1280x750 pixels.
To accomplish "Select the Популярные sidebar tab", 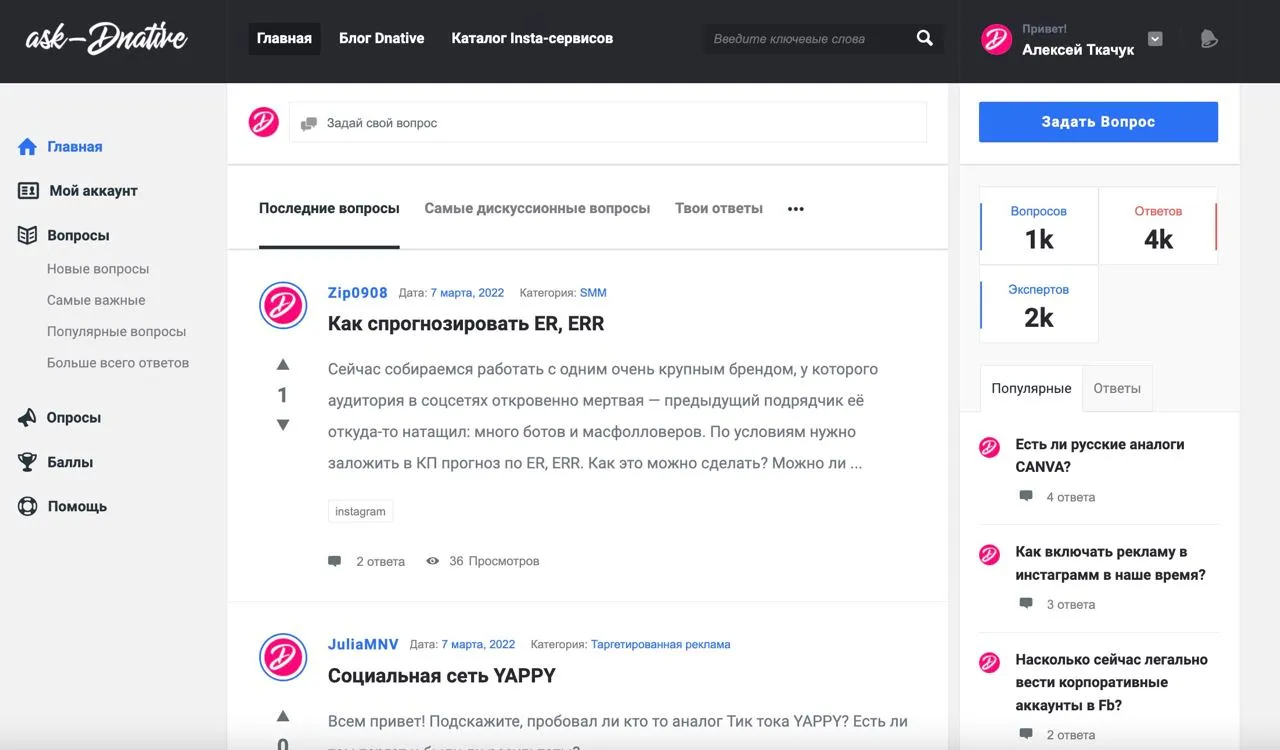I will (1031, 388).
